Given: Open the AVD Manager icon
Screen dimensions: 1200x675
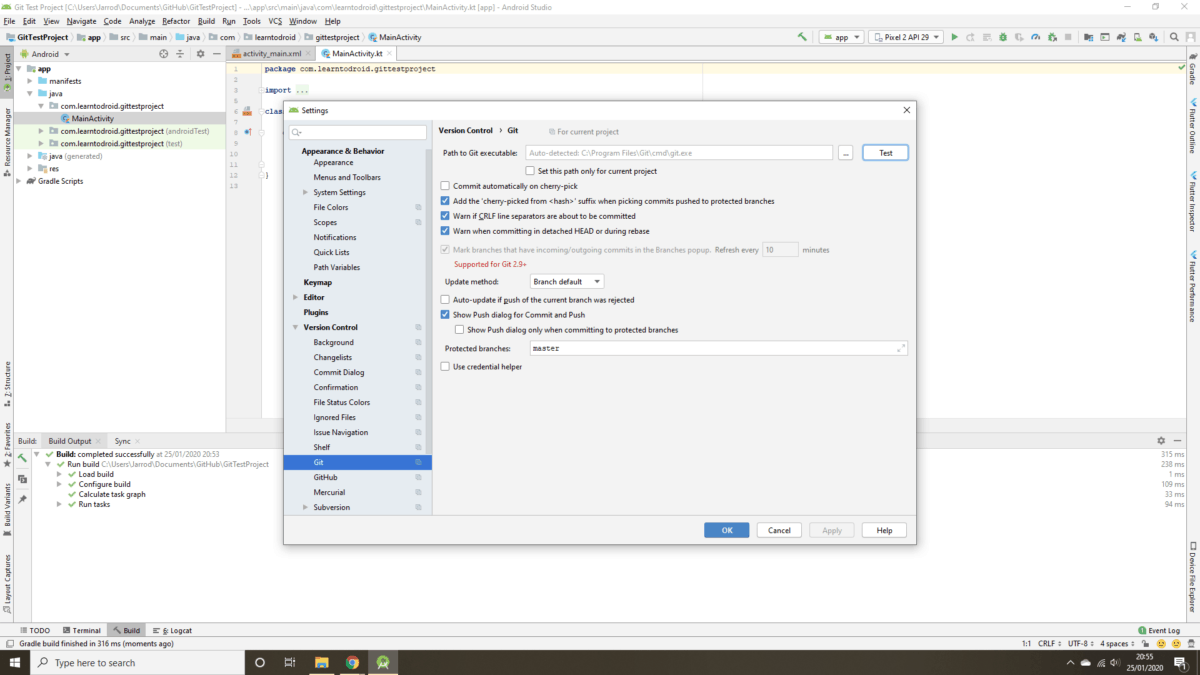Looking at the screenshot, I should pyautogui.click(x=1105, y=36).
